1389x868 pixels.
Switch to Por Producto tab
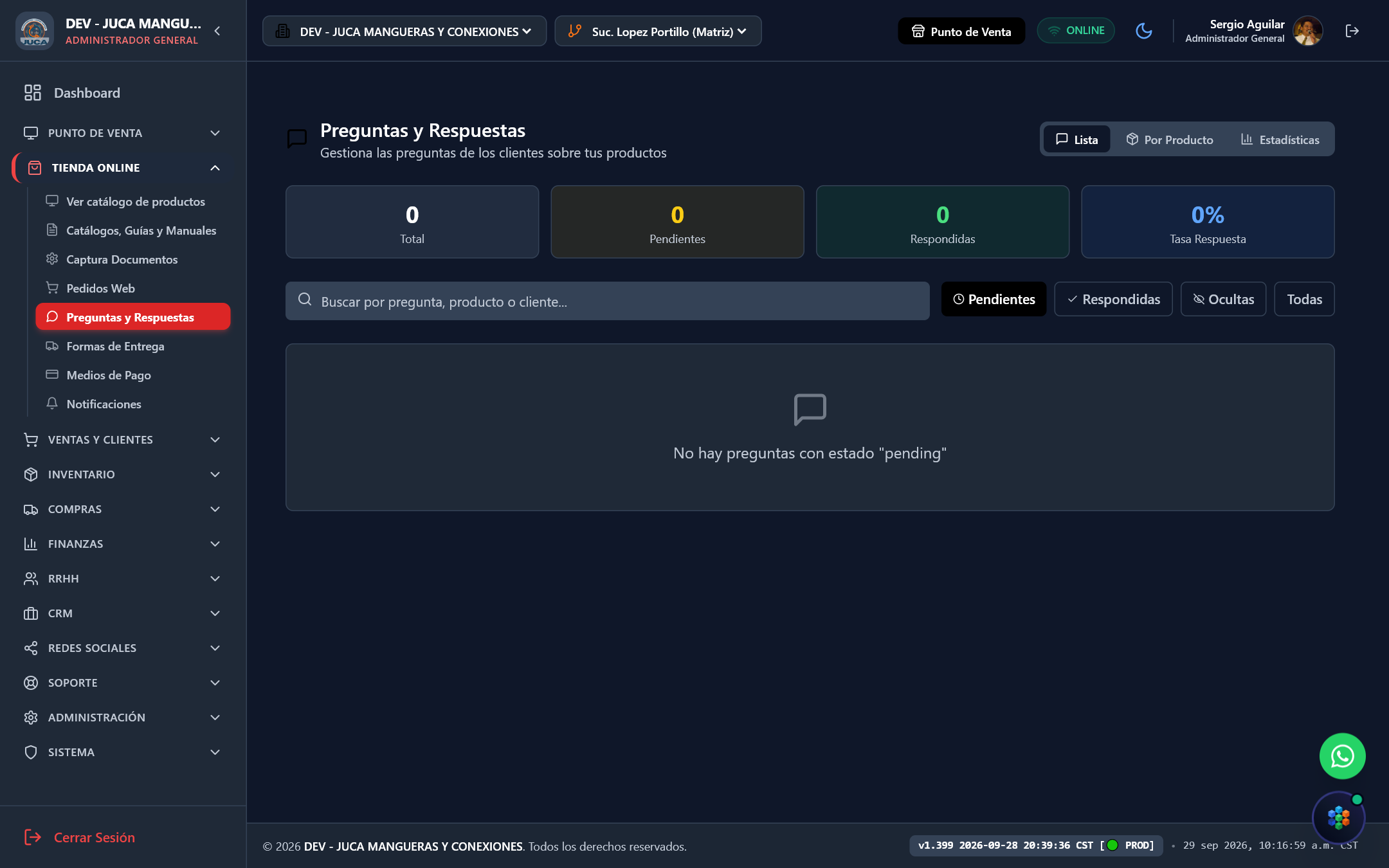pos(1170,140)
